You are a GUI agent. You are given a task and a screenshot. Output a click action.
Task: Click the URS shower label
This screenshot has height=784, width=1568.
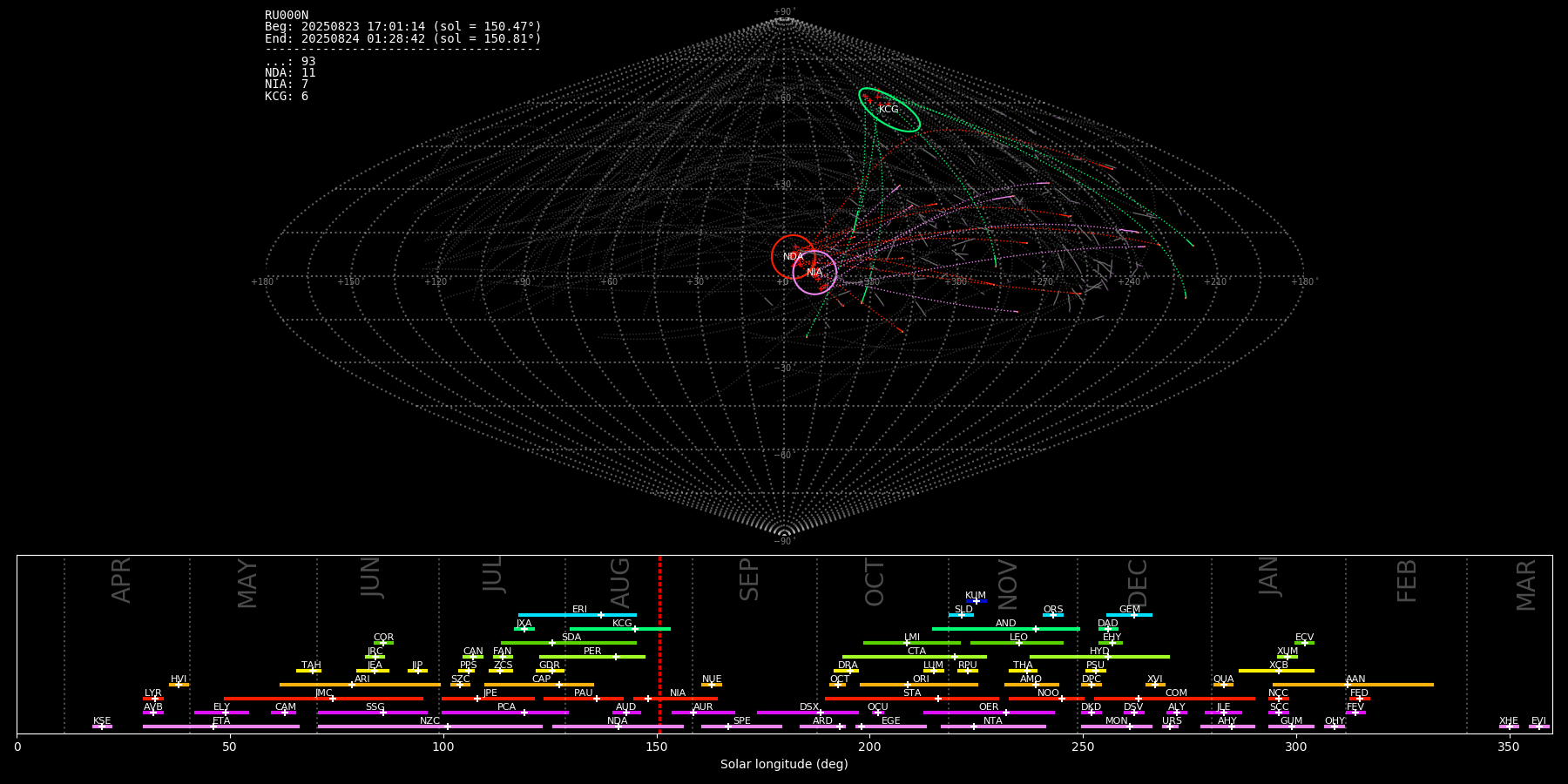click(x=1172, y=721)
